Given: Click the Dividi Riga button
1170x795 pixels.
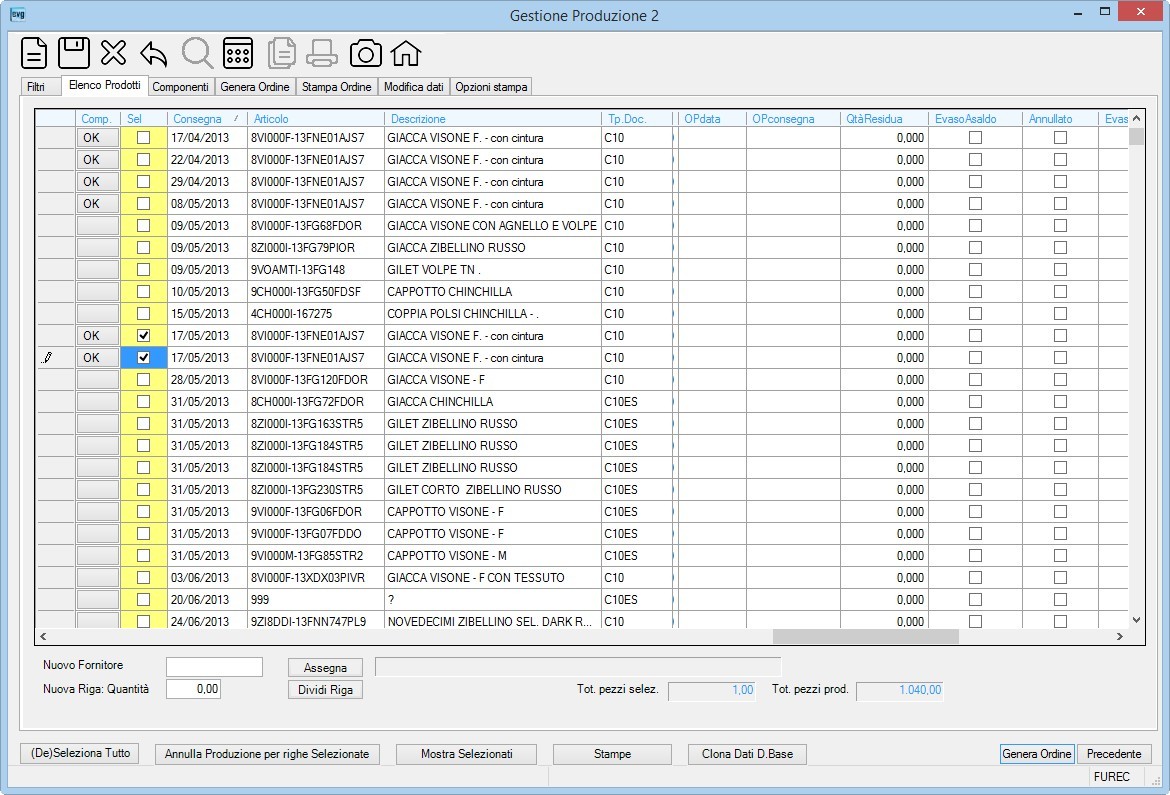Looking at the screenshot, I should pos(325,690).
